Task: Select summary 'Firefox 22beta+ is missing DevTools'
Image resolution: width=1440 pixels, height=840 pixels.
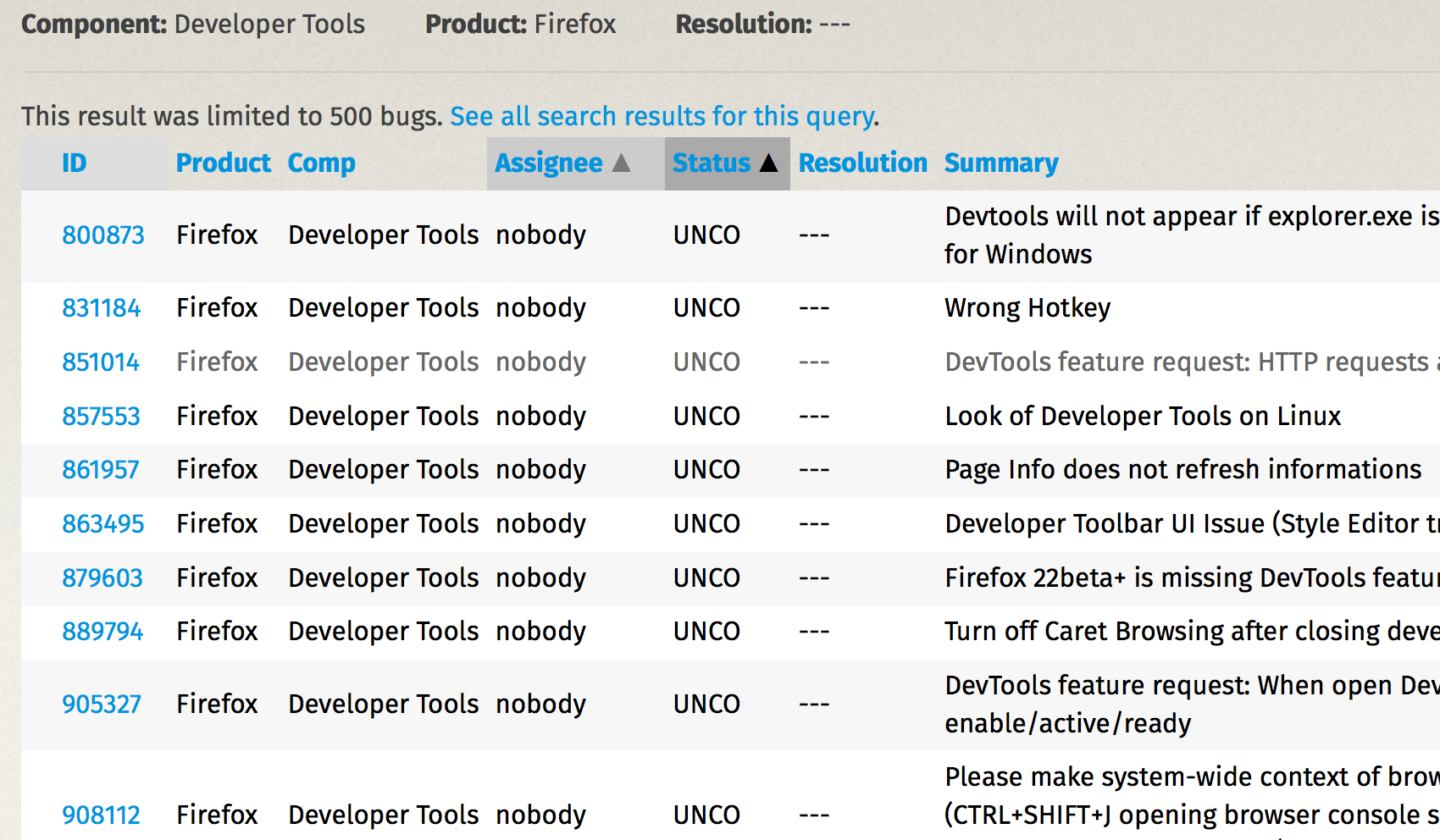Action: pyautogui.click(x=1192, y=578)
